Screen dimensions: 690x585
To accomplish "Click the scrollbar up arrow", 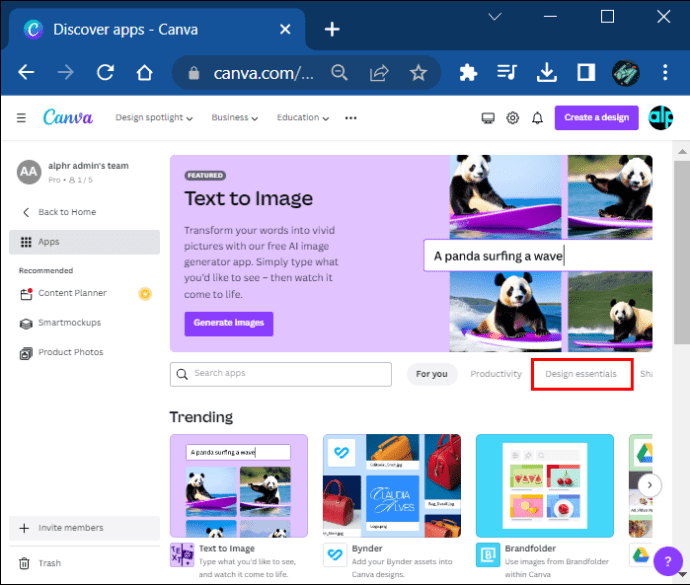I will [682, 151].
